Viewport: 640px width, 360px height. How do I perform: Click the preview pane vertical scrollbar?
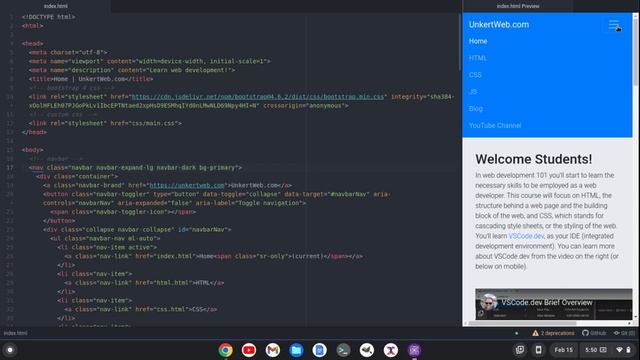coord(635,51)
